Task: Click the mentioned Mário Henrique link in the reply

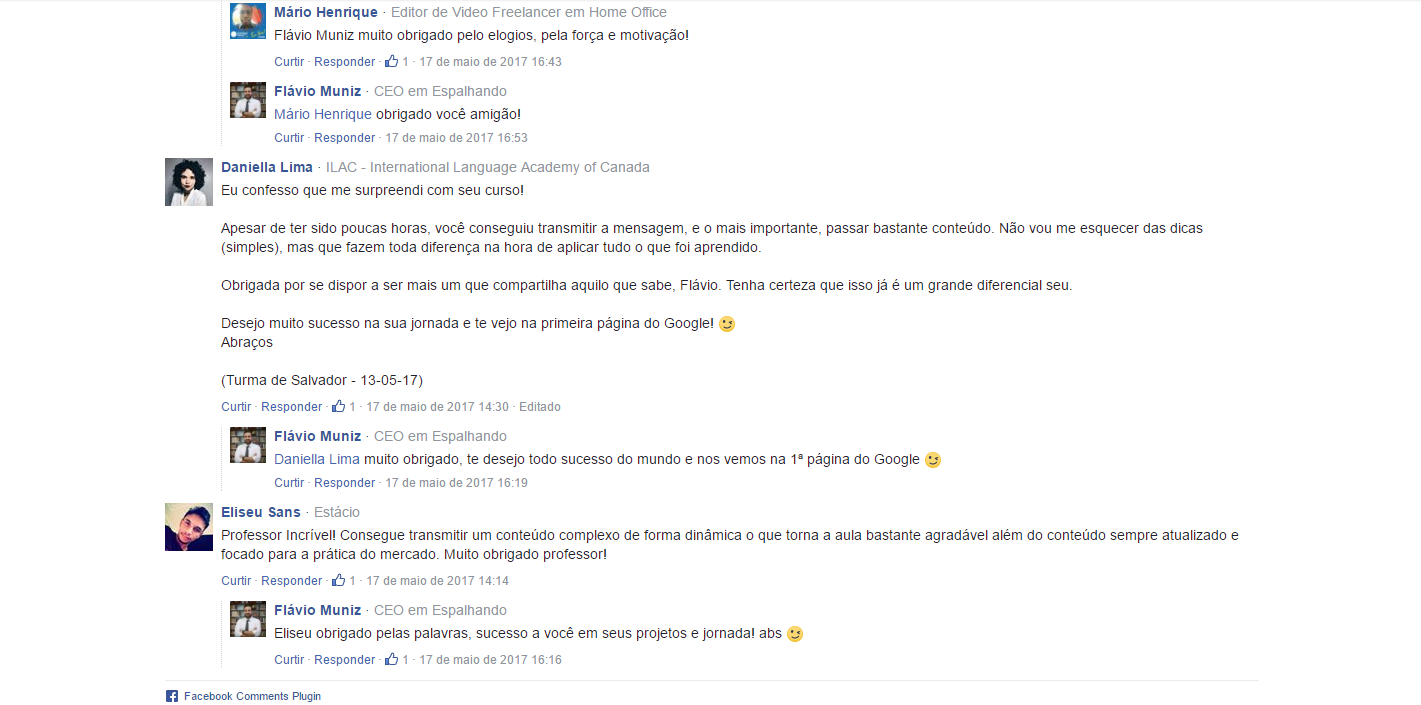Action: pyautogui.click(x=323, y=114)
